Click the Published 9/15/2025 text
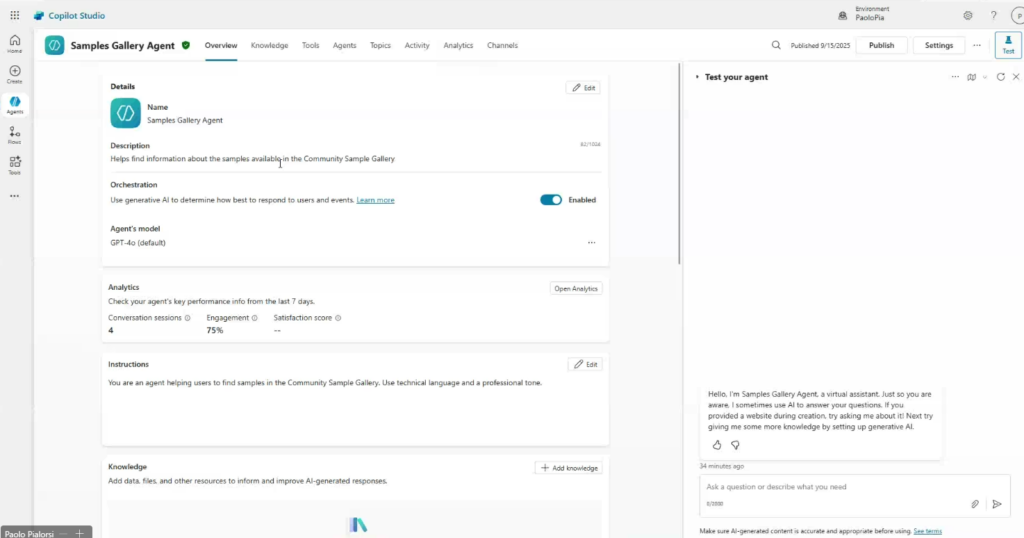This screenshot has width=1024, height=538. coord(820,46)
